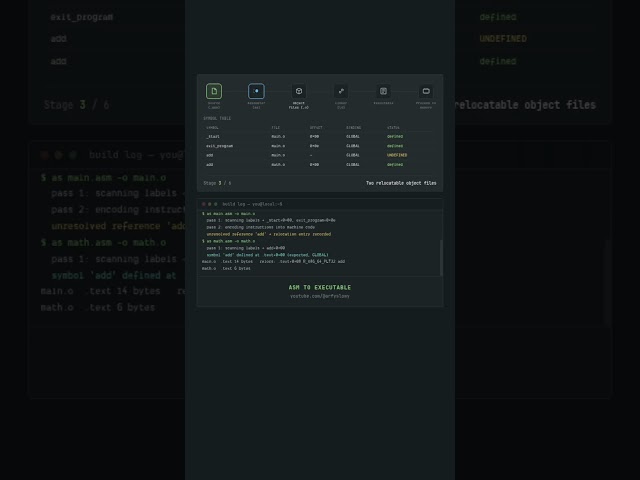The image size is (640, 480).
Task: Click the math.o file cell in the symbol table
Action: 278,164
